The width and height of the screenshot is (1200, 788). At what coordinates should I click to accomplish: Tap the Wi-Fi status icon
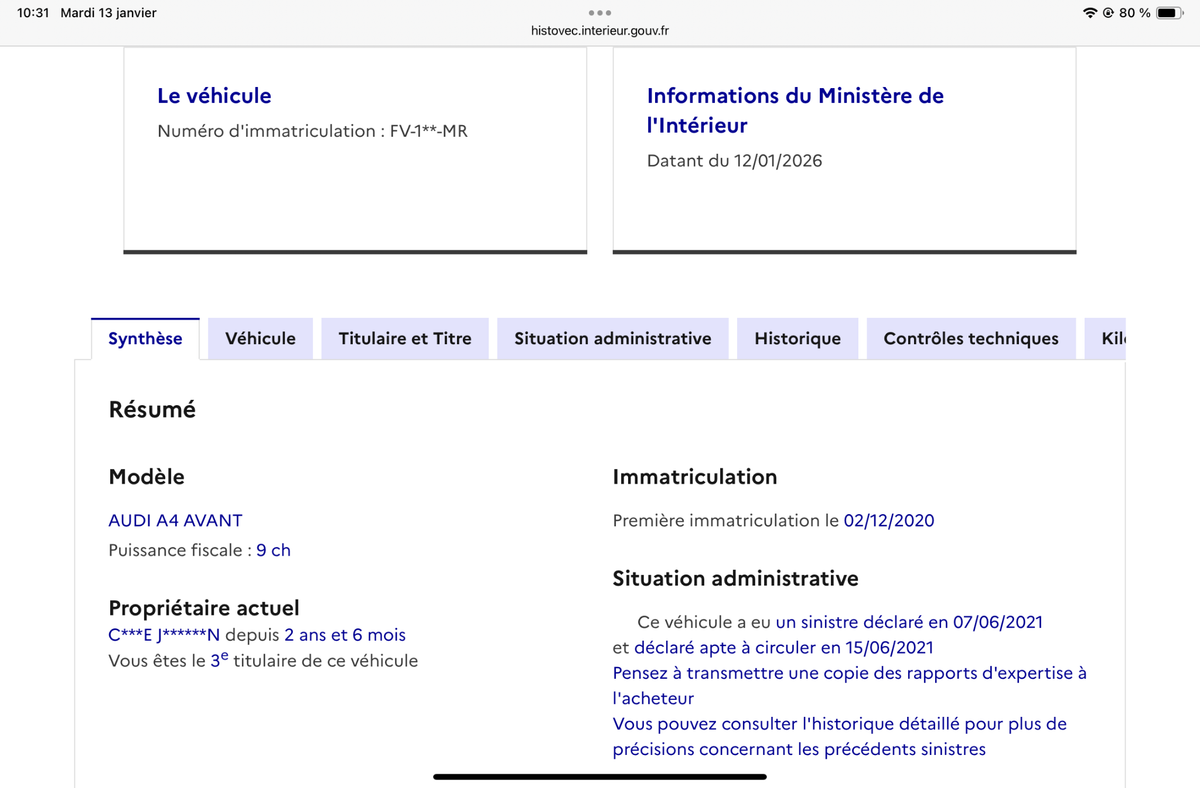1089,13
